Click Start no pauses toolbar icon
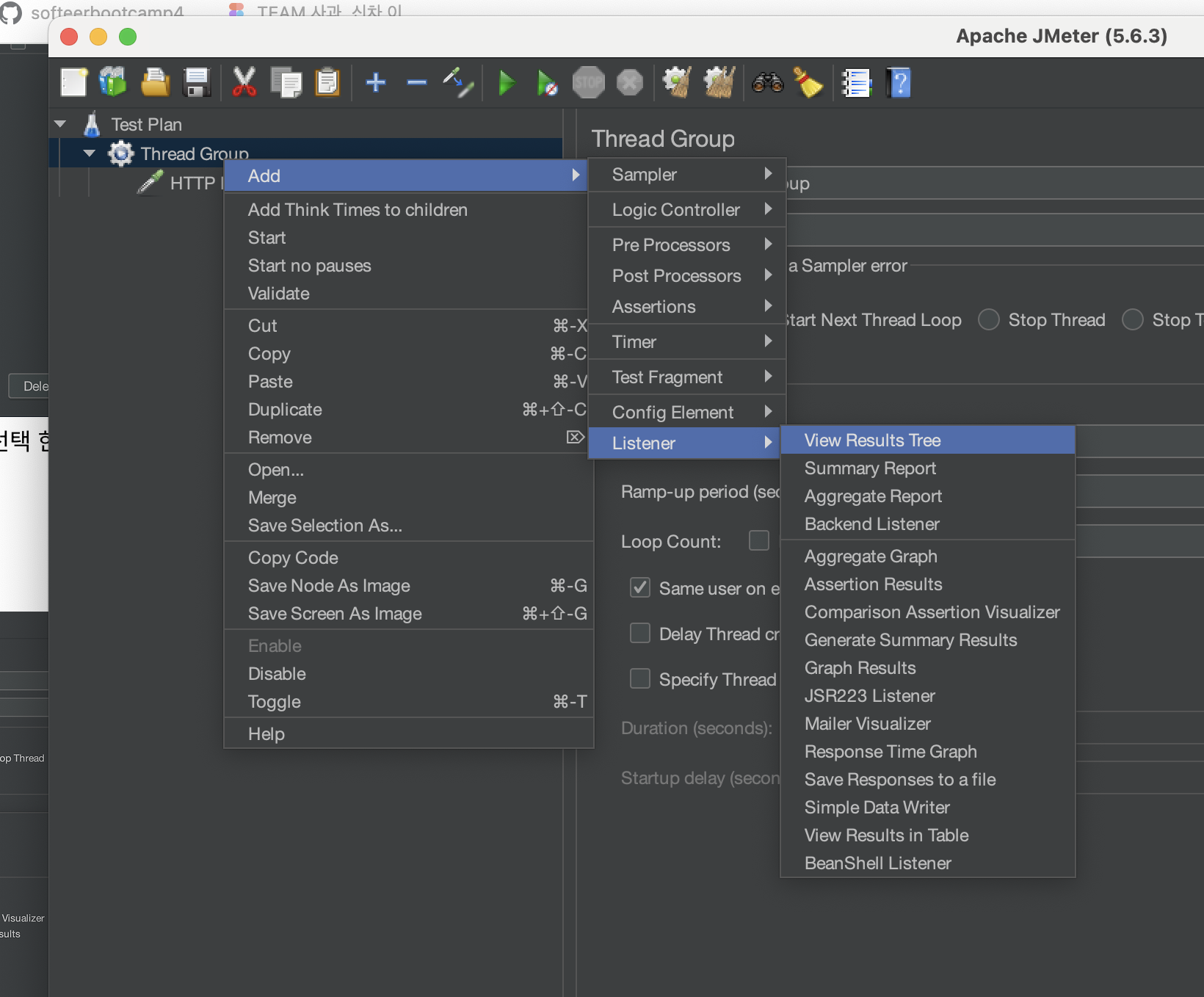This screenshot has height=997, width=1204. tap(547, 83)
